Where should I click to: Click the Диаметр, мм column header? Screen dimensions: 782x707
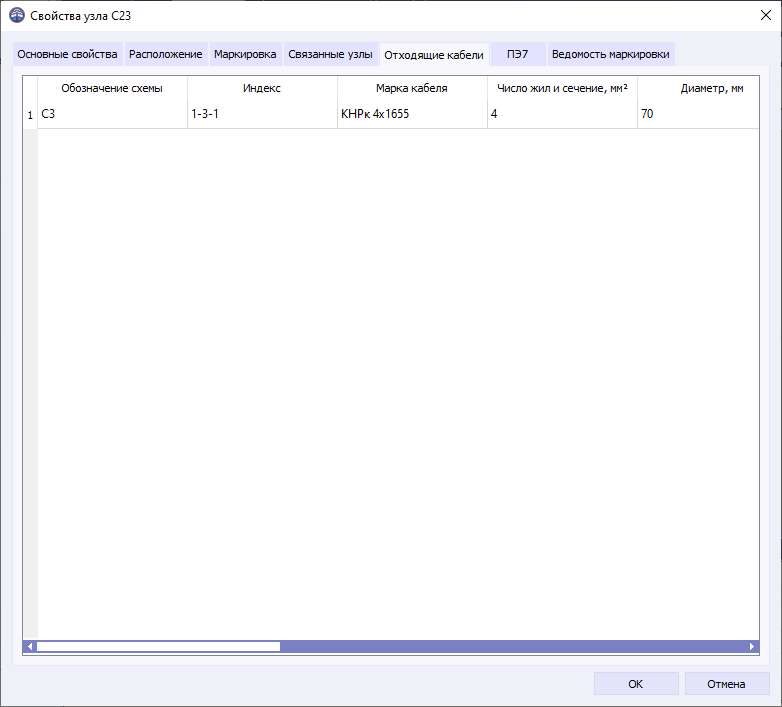tap(699, 88)
